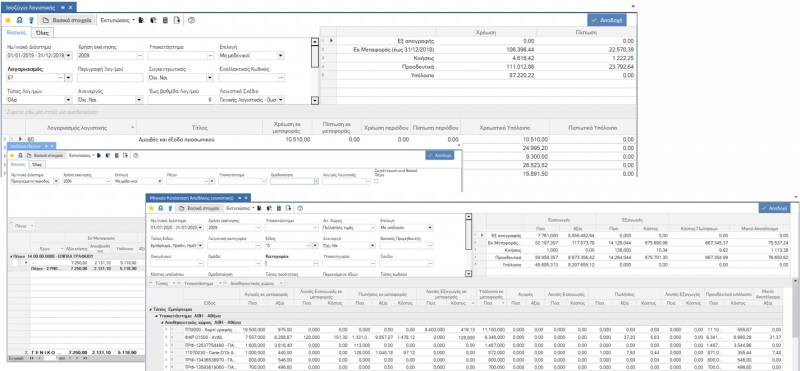
Task: Click the lock icon in Ισοζύγιο Παγίων toolbar
Action: point(20,155)
